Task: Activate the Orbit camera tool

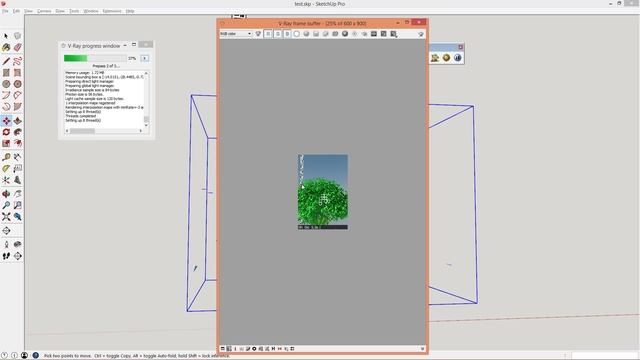Action: [x=6, y=194]
